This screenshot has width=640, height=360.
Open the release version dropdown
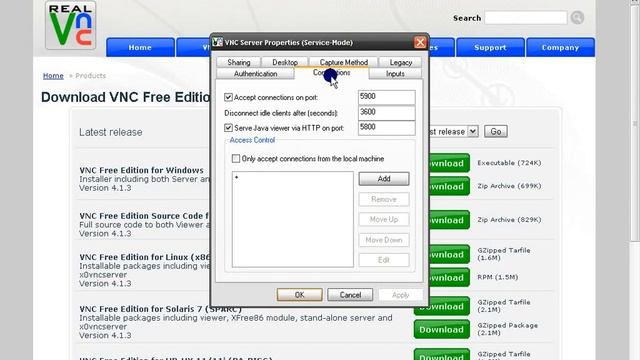click(x=473, y=131)
